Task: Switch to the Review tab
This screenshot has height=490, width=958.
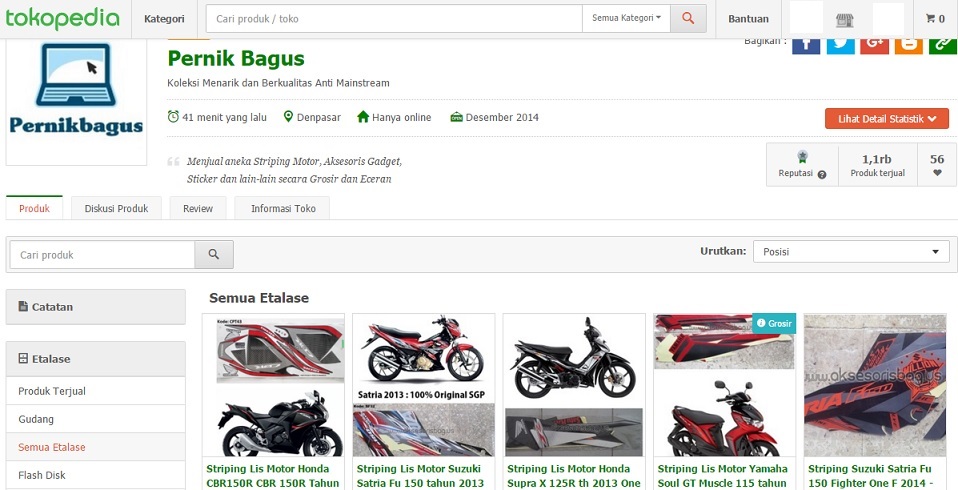Action: coord(198,208)
